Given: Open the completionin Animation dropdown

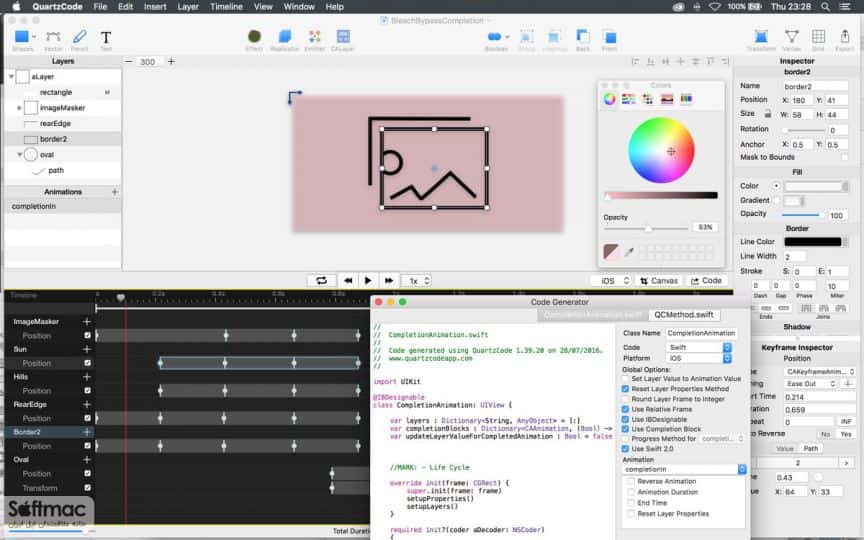Looking at the screenshot, I should tap(685, 469).
